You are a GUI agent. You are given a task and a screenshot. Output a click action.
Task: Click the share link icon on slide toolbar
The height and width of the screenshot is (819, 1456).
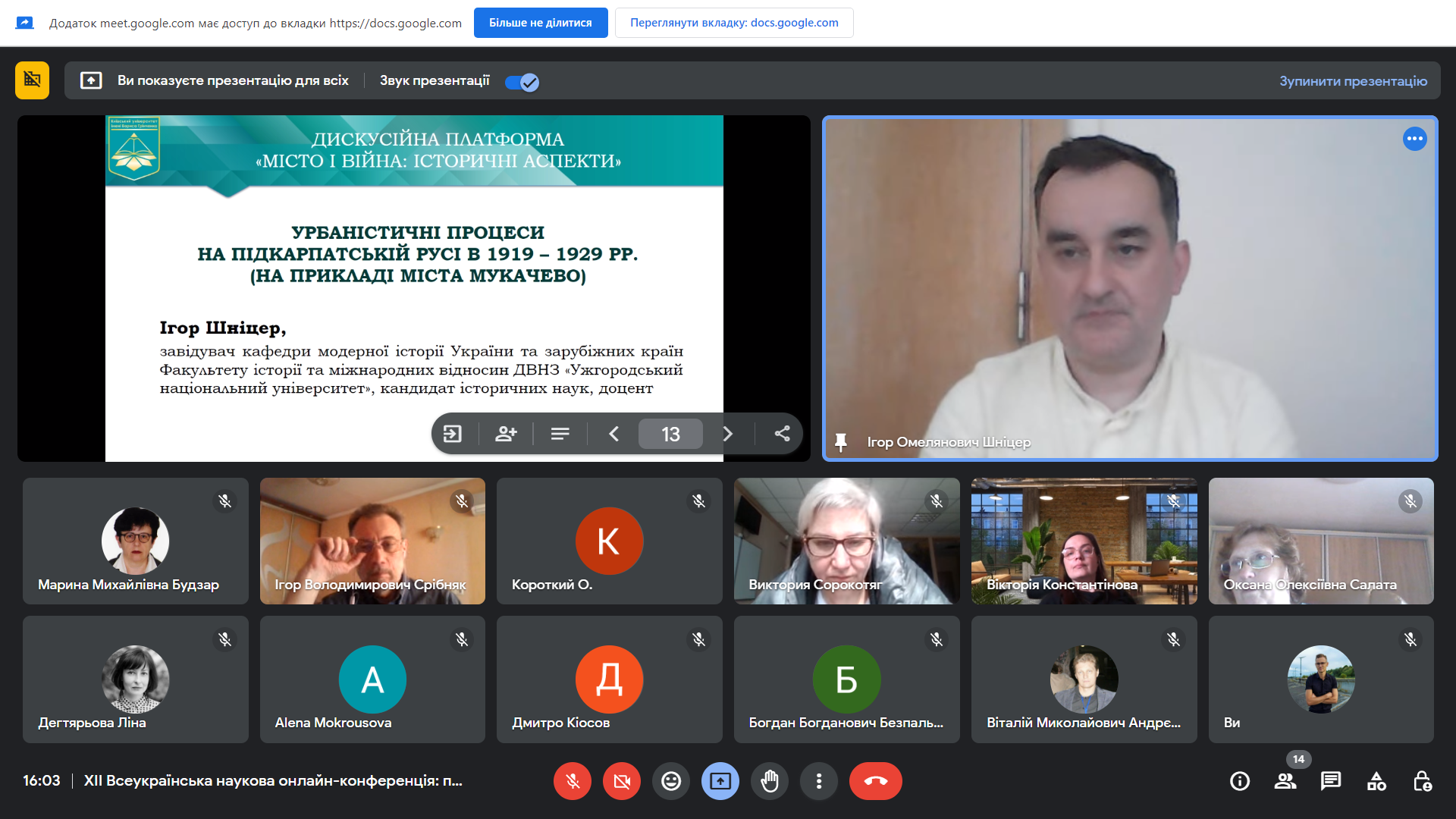782,434
